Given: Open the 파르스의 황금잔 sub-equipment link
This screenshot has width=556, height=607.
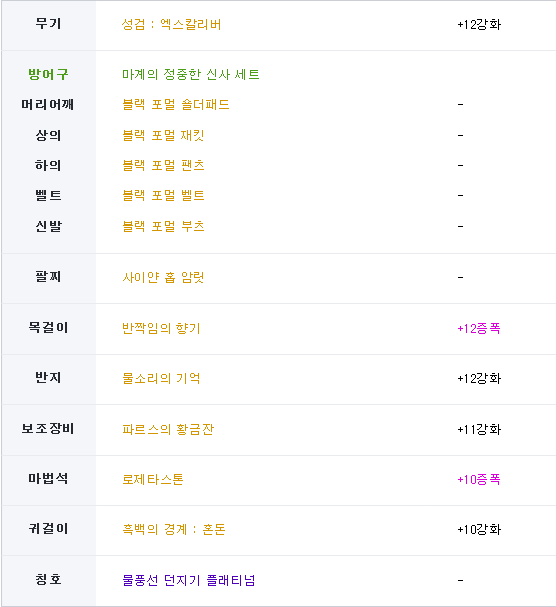Looking at the screenshot, I should coord(168,429).
